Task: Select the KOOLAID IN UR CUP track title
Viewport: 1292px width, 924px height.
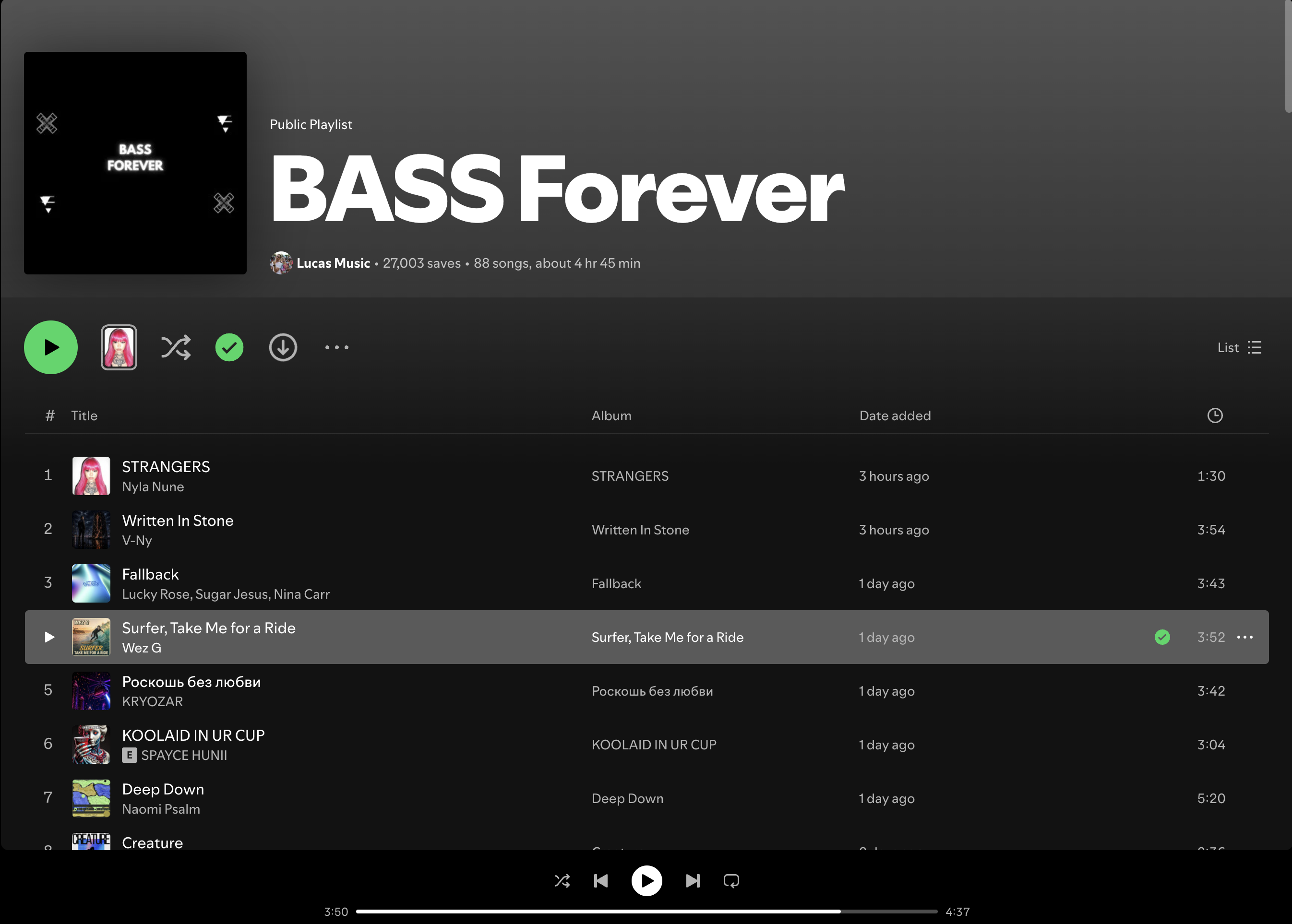Action: click(x=193, y=735)
